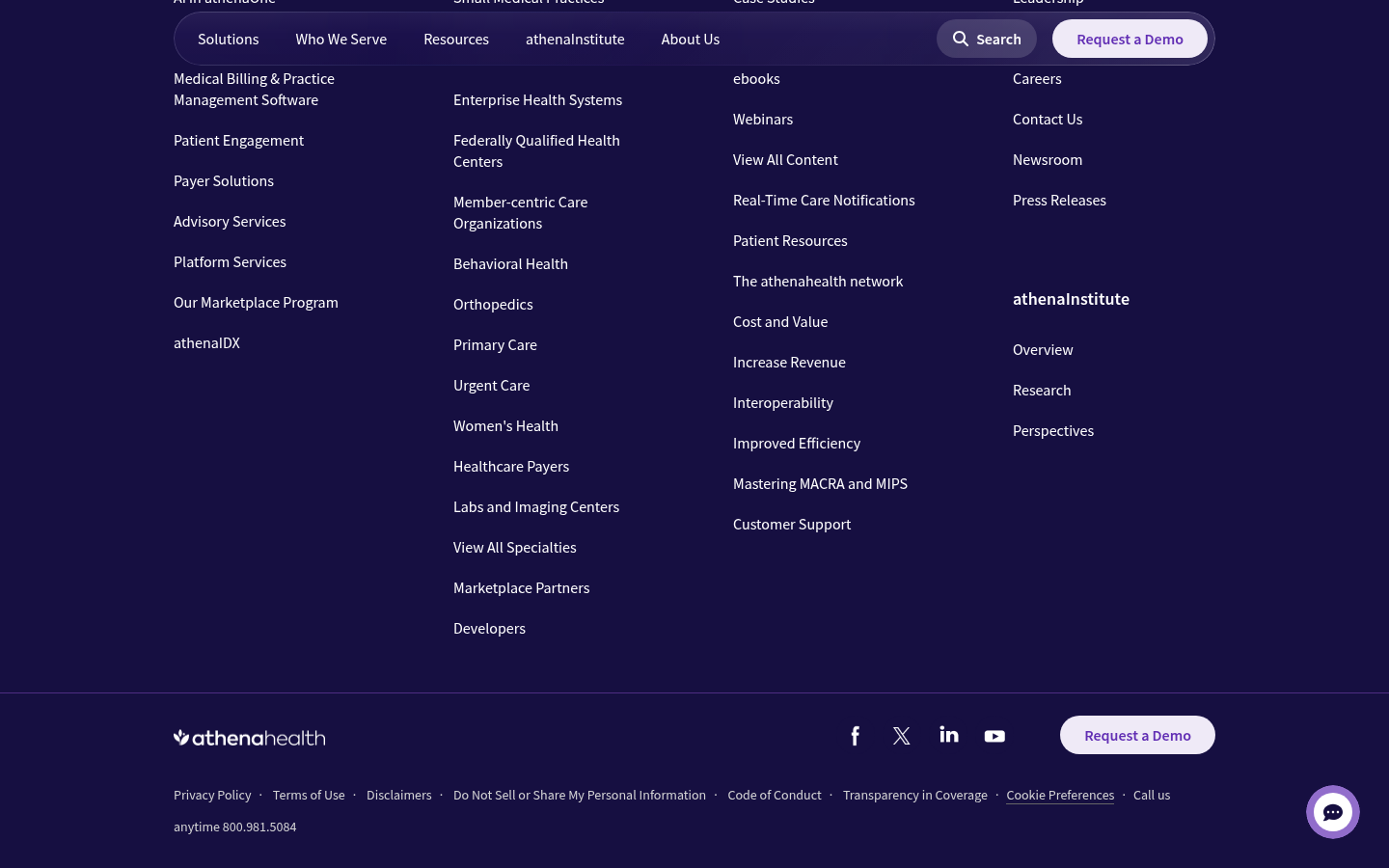Open athenaInstitute Research link

coord(1042,390)
